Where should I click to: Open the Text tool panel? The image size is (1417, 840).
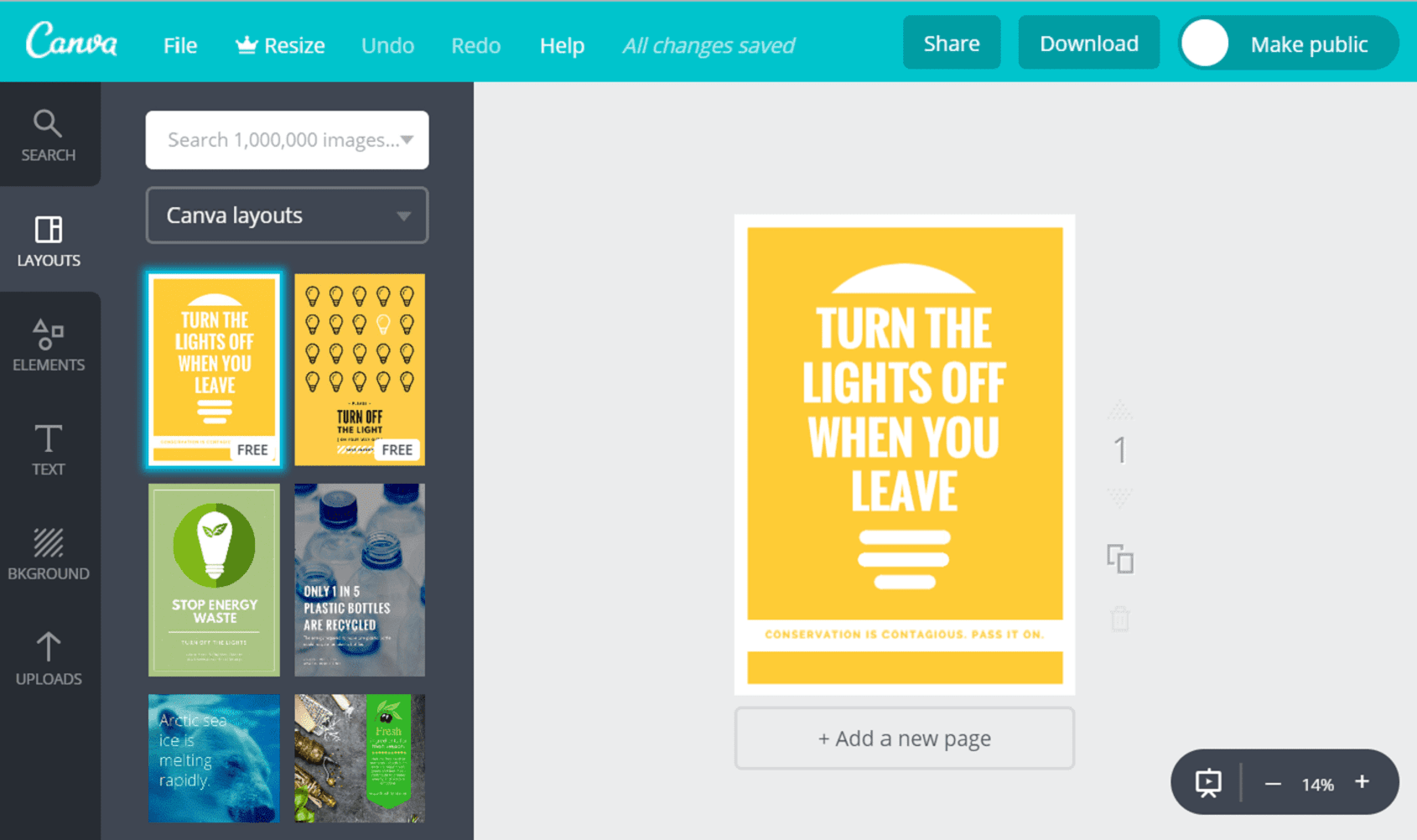tap(49, 449)
